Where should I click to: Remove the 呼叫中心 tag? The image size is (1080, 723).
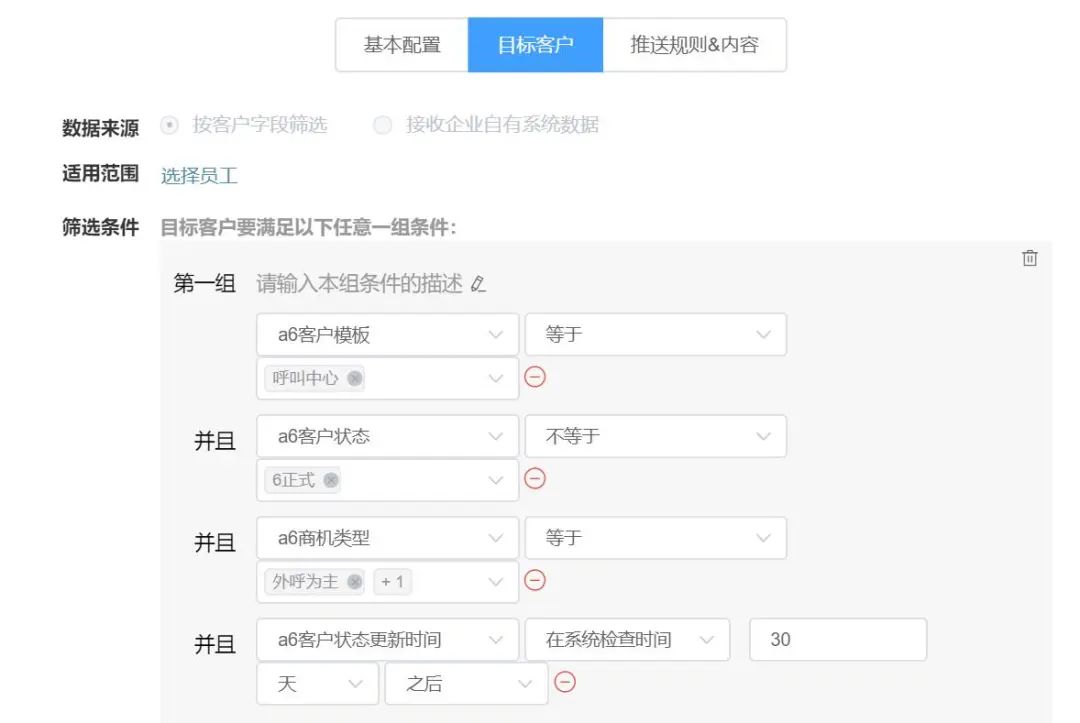pyautogui.click(x=355, y=379)
